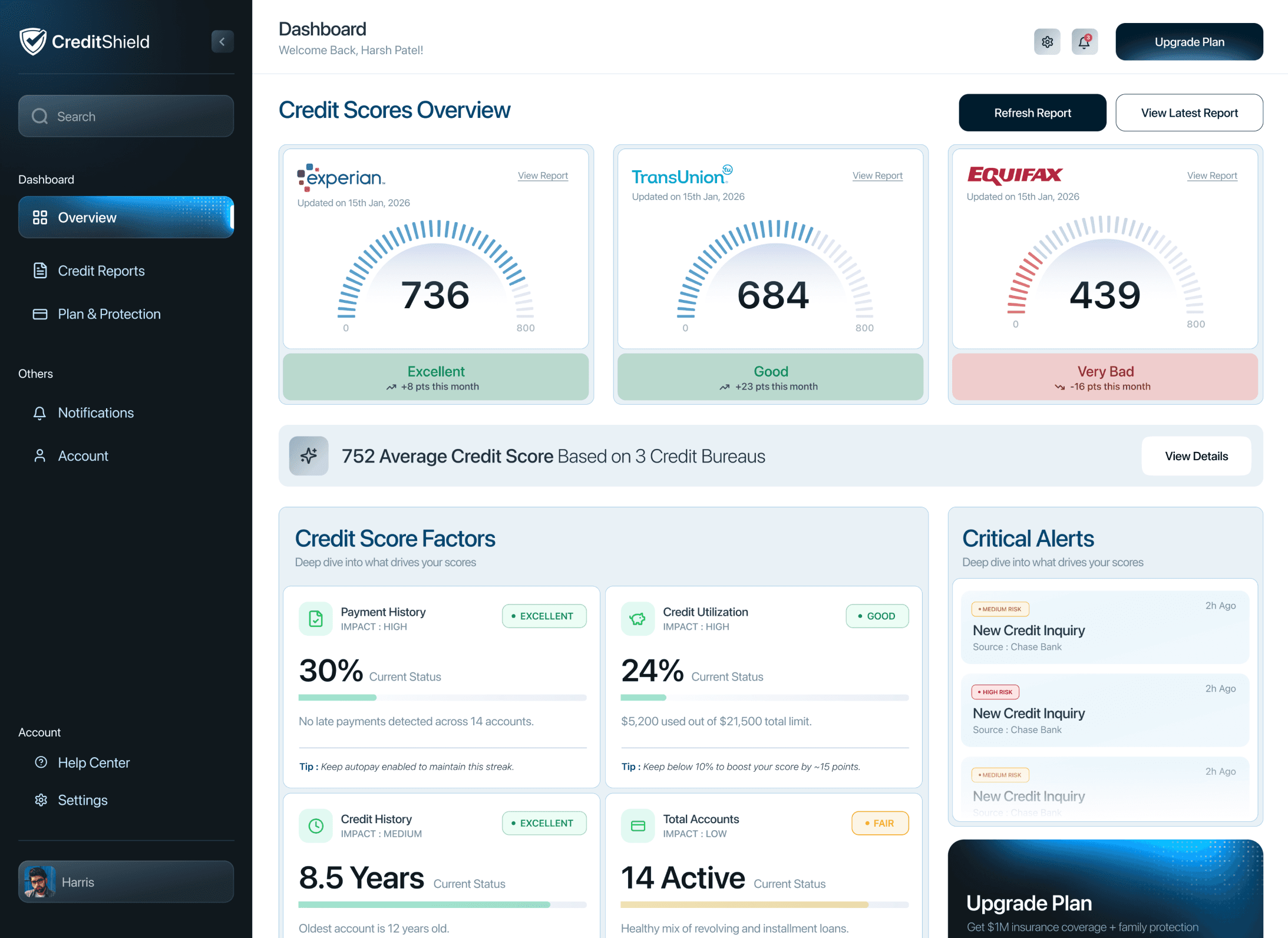Screen dimensions: 1288x938
Task: Click the Credit History clock icon
Action: 316,825
